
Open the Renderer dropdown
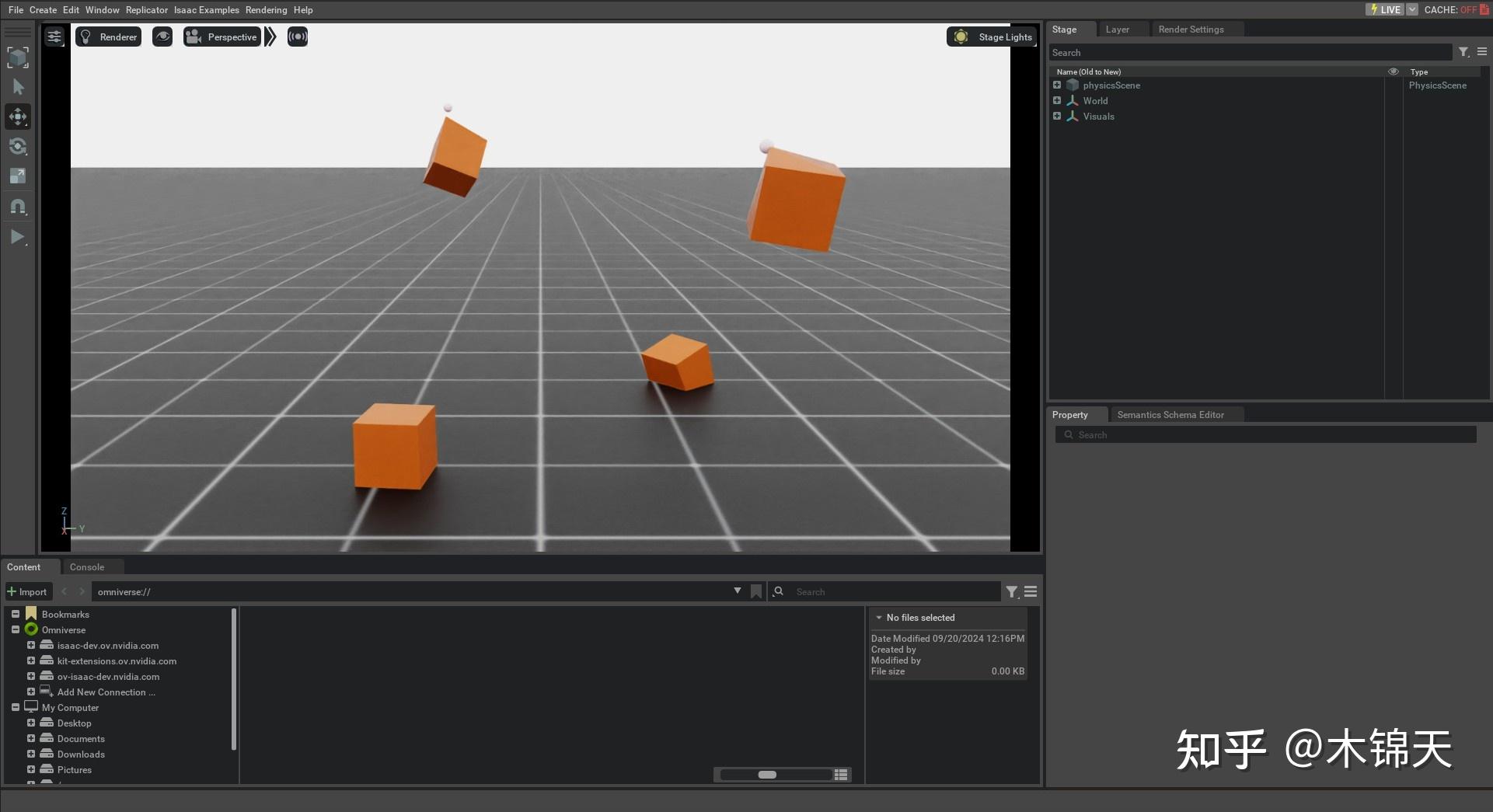108,37
